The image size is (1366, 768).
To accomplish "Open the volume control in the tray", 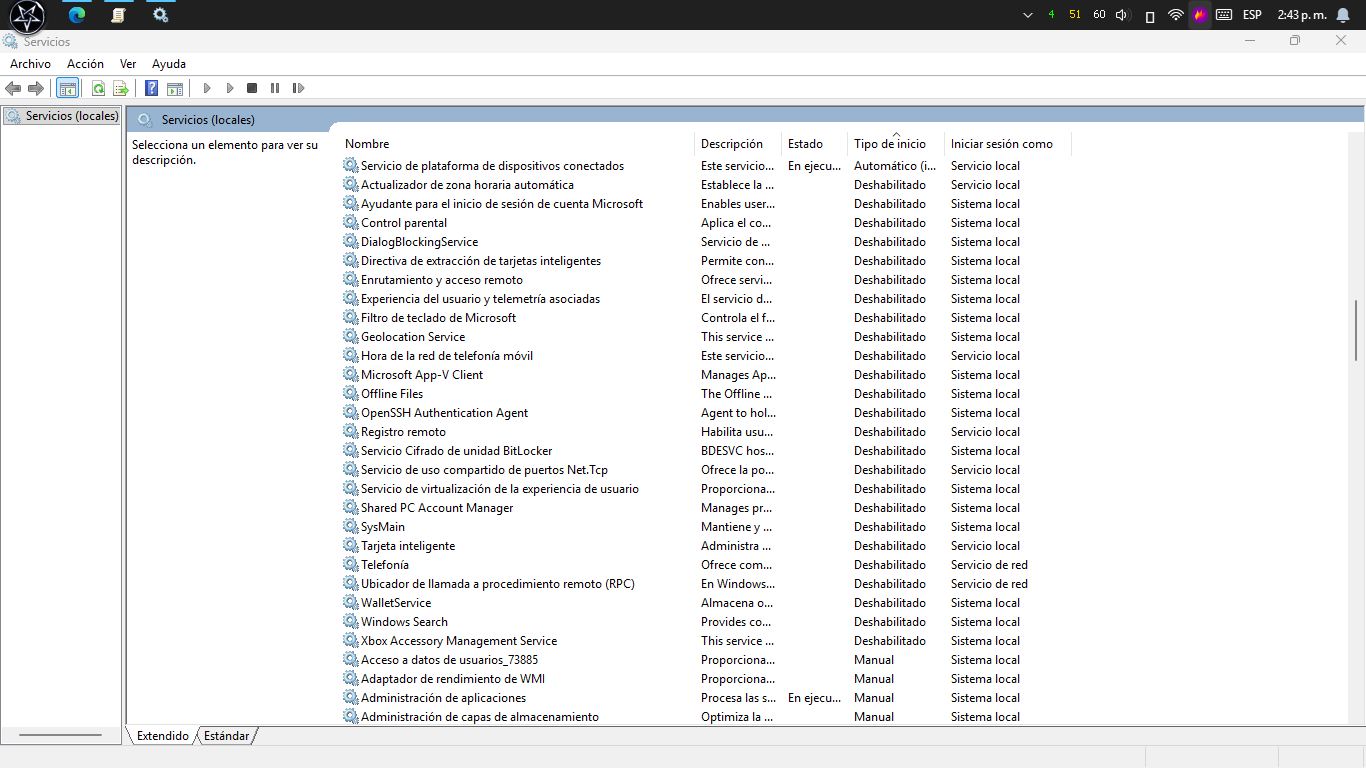I will 1122,15.
